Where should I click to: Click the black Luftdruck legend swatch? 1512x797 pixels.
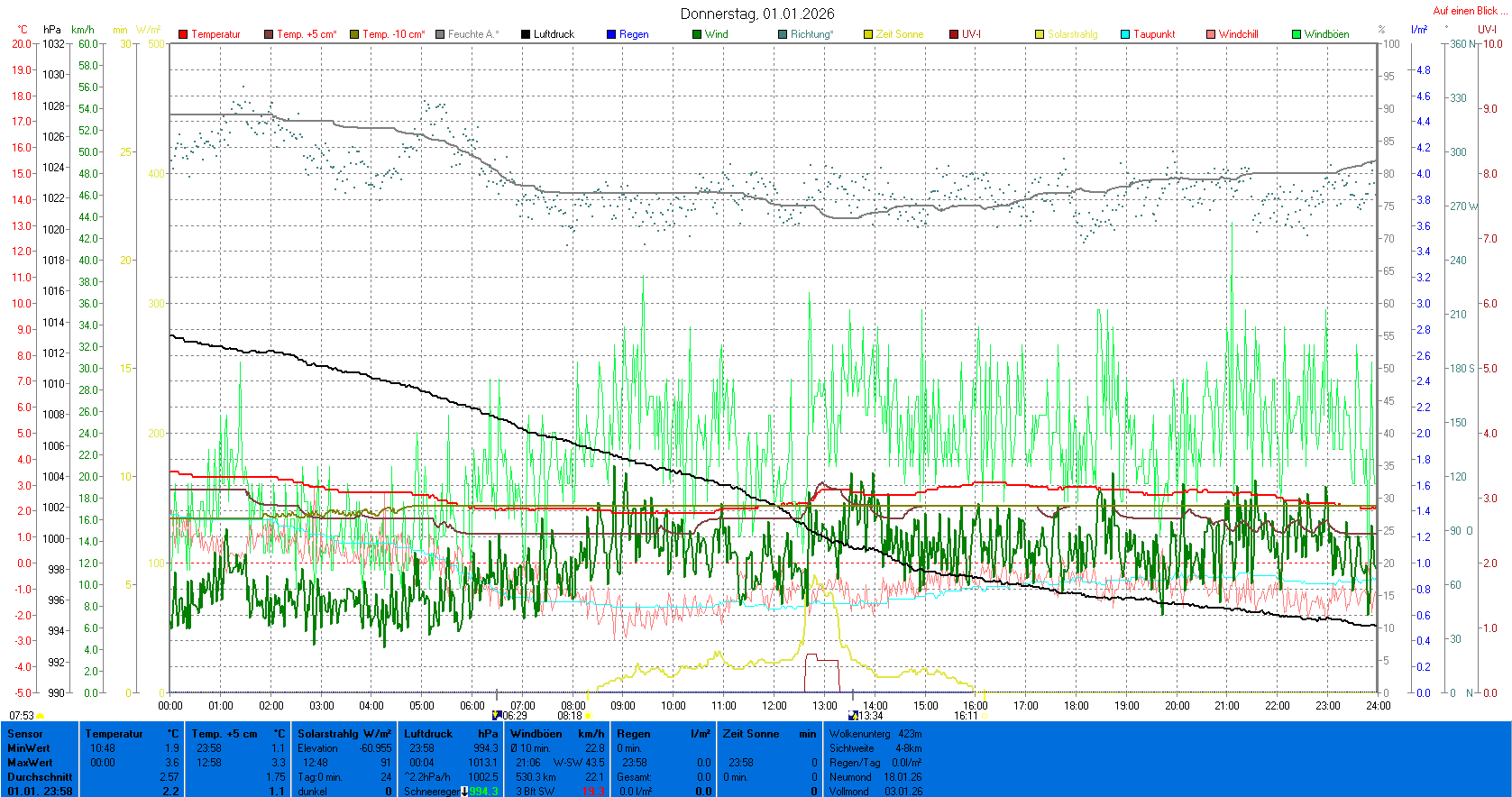[x=526, y=34]
